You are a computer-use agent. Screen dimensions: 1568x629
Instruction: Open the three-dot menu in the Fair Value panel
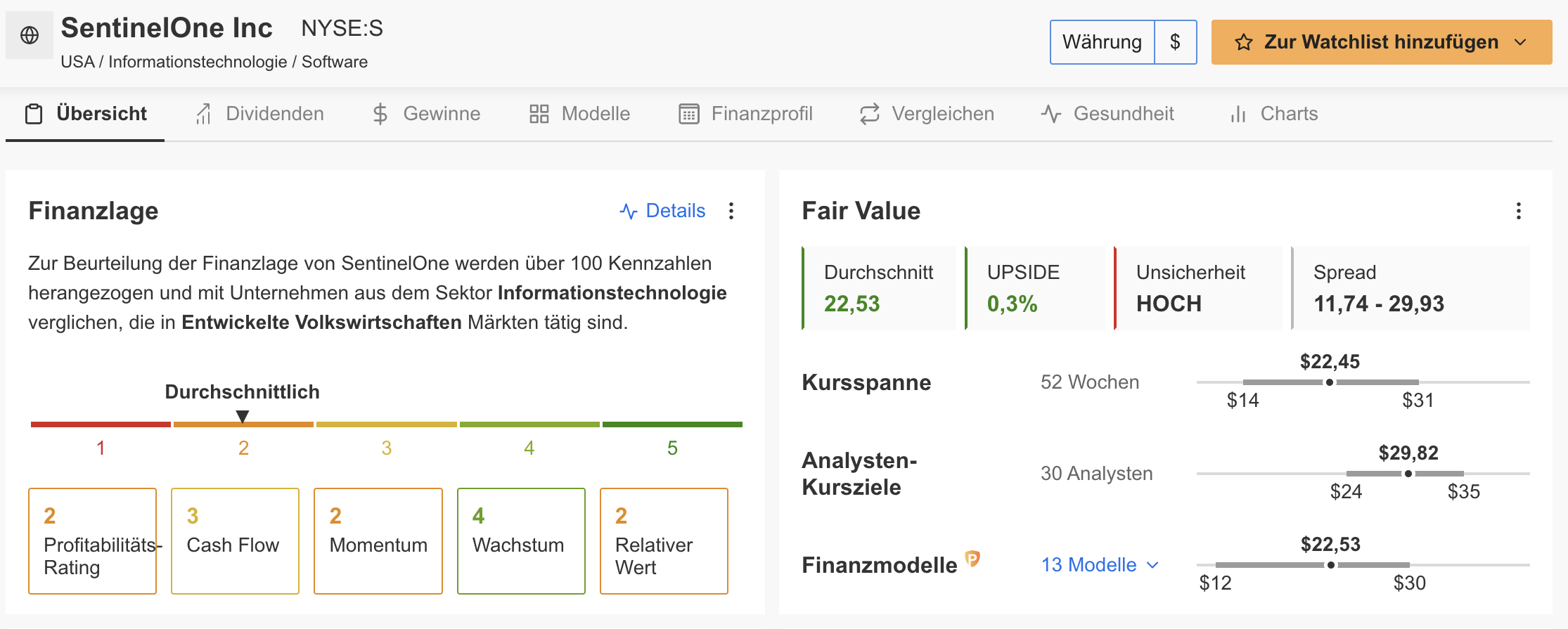(x=1519, y=211)
